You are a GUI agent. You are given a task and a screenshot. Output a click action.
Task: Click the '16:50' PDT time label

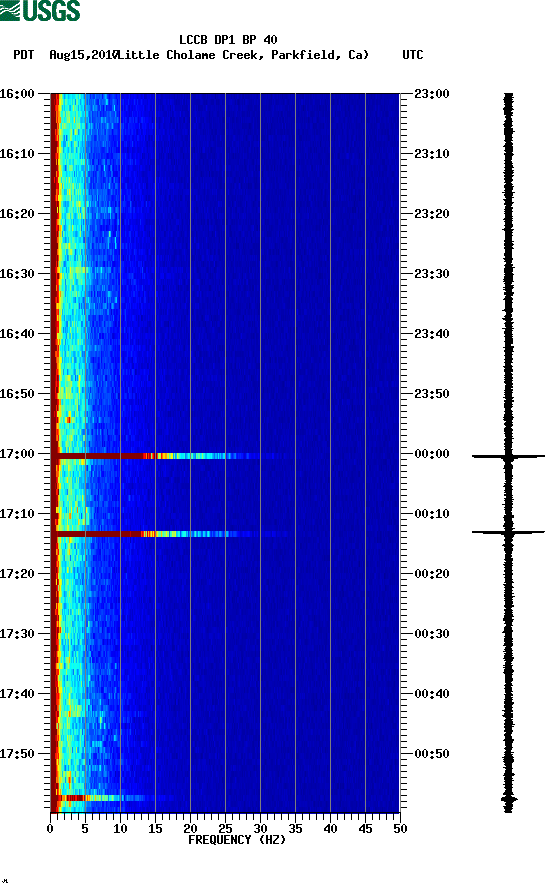point(17,394)
